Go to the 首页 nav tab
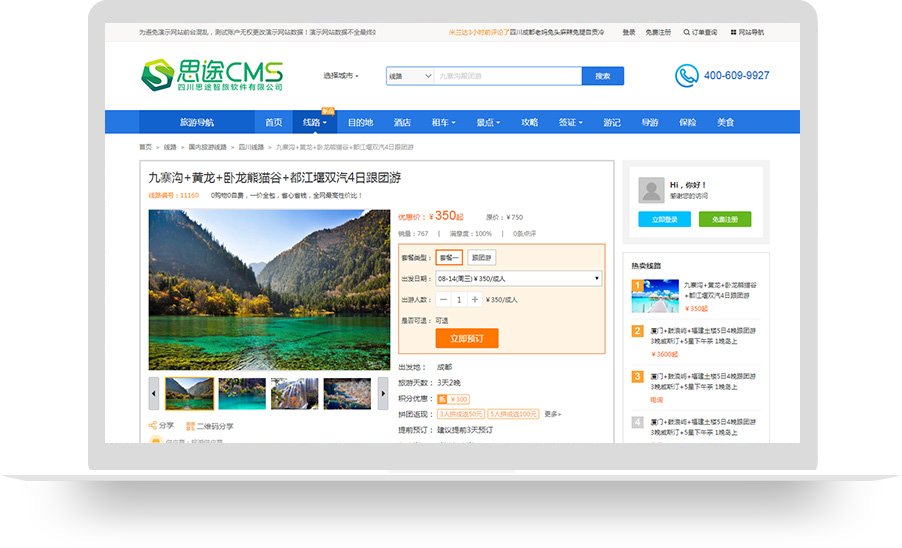The image size is (902, 548). pos(273,122)
